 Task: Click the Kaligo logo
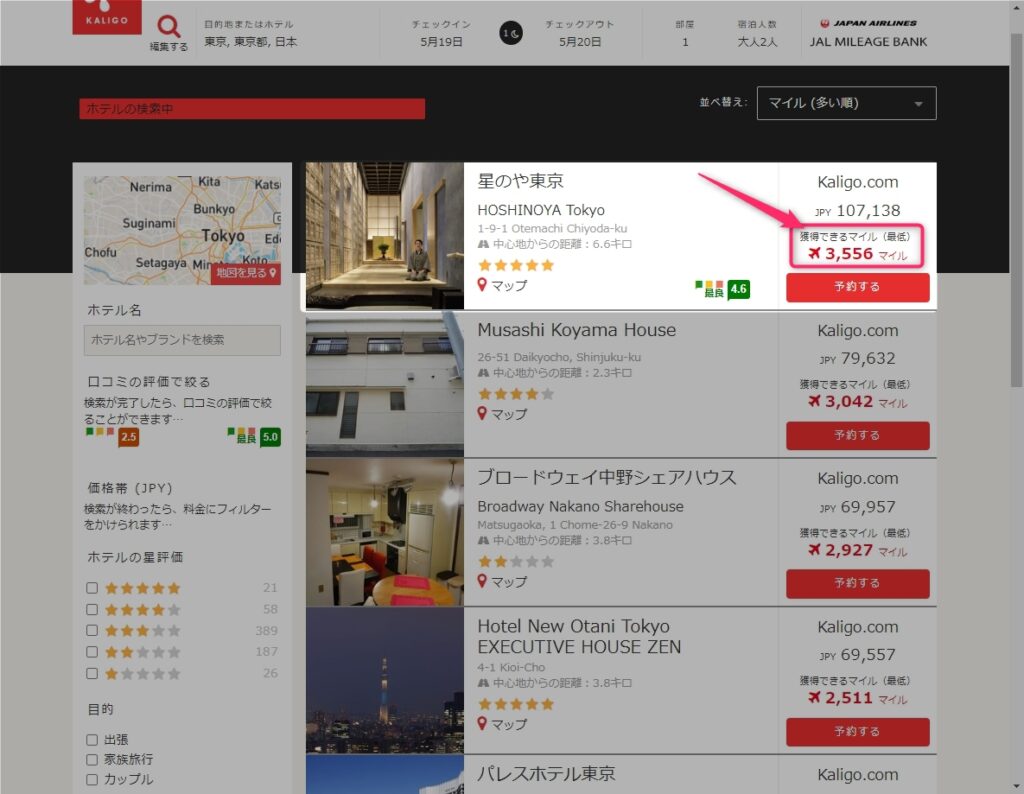[106, 16]
